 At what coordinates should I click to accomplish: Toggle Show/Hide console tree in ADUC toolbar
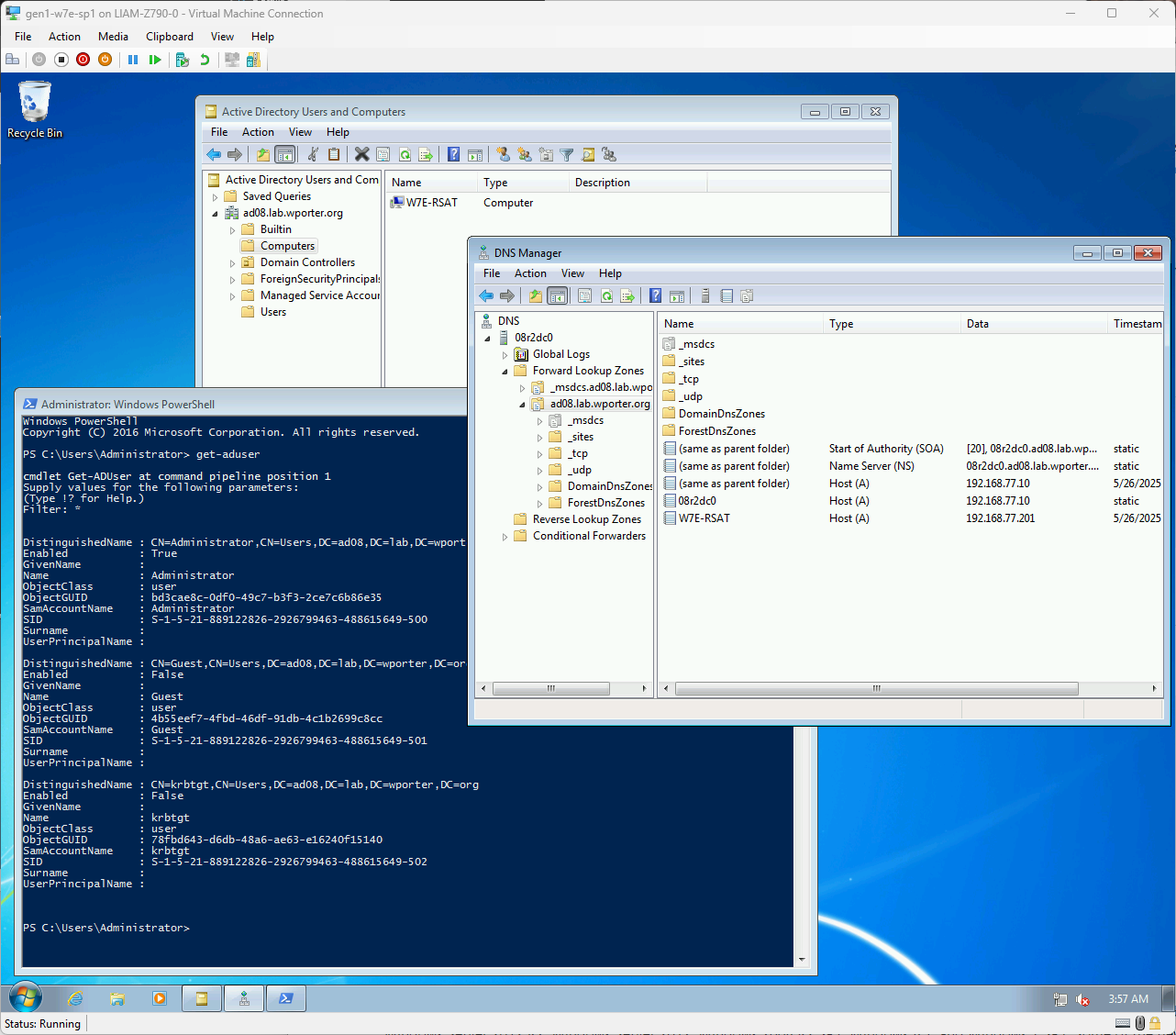click(x=285, y=154)
